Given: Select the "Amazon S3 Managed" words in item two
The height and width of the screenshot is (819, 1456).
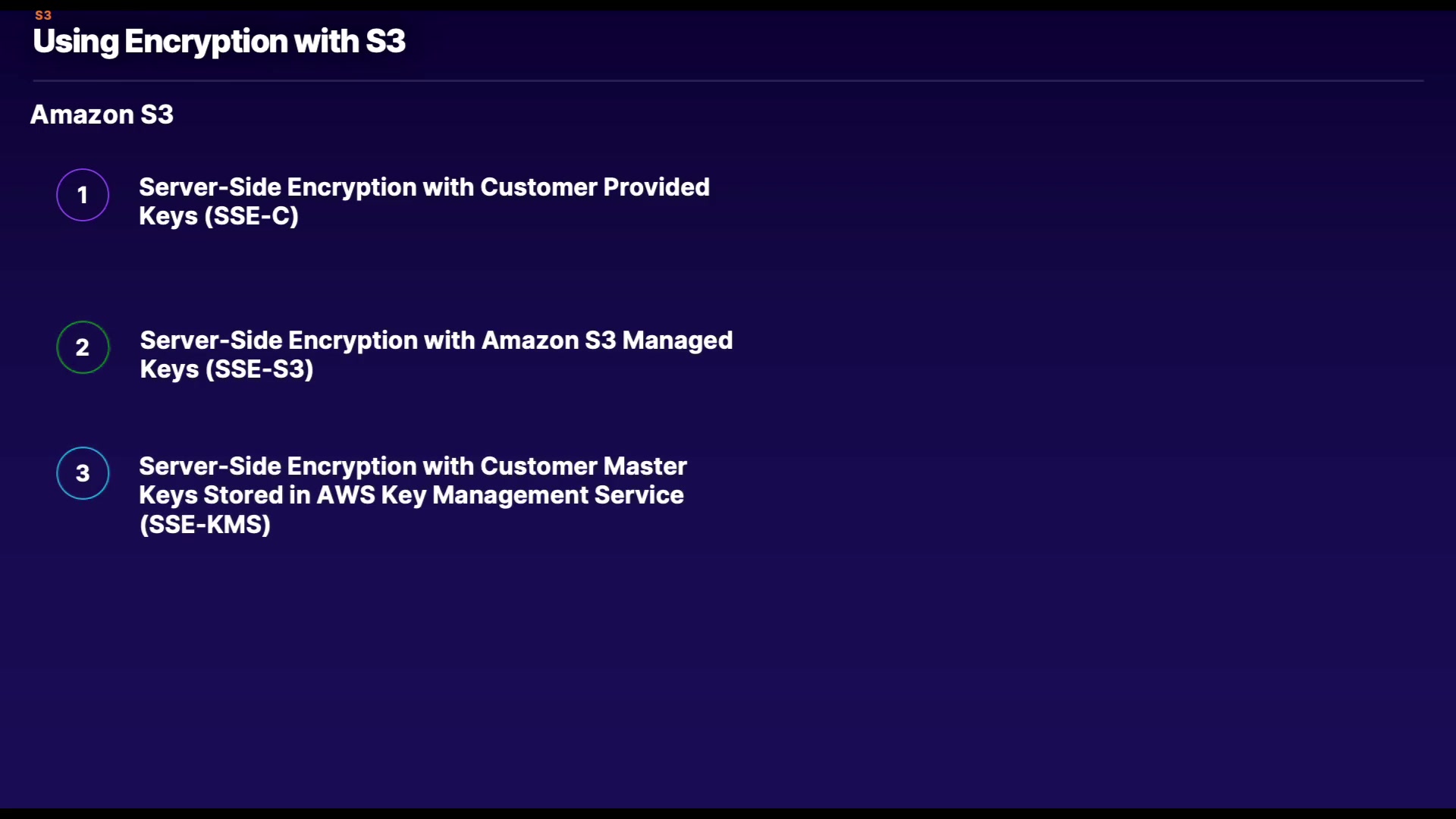Looking at the screenshot, I should pyautogui.click(x=607, y=340).
